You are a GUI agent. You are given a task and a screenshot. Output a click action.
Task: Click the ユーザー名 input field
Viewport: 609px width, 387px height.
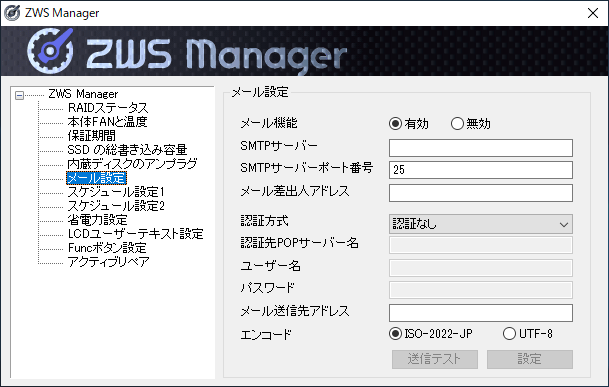click(481, 268)
